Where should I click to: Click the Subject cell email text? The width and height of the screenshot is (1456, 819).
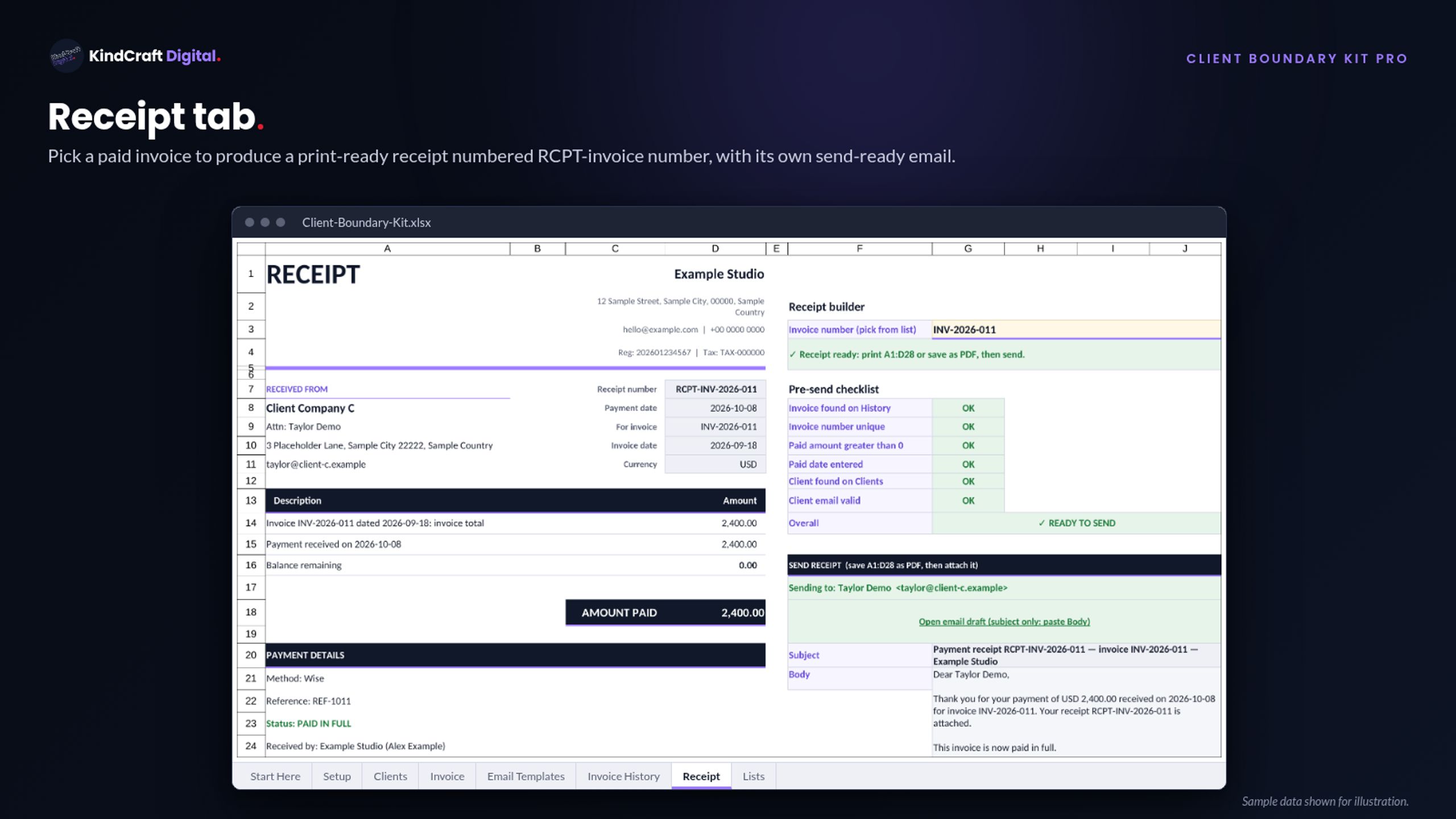(x=1076, y=655)
